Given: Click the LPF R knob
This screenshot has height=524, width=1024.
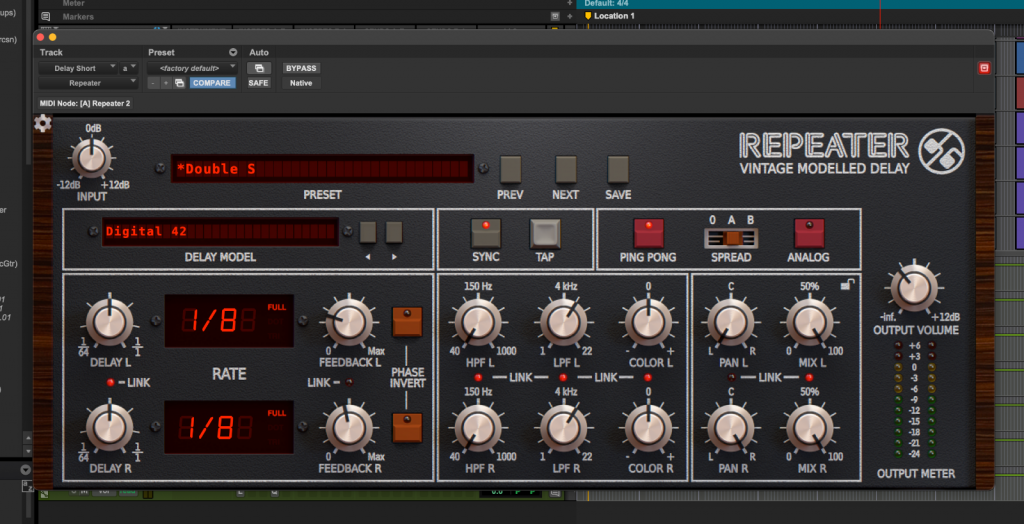Looking at the screenshot, I should 562,429.
